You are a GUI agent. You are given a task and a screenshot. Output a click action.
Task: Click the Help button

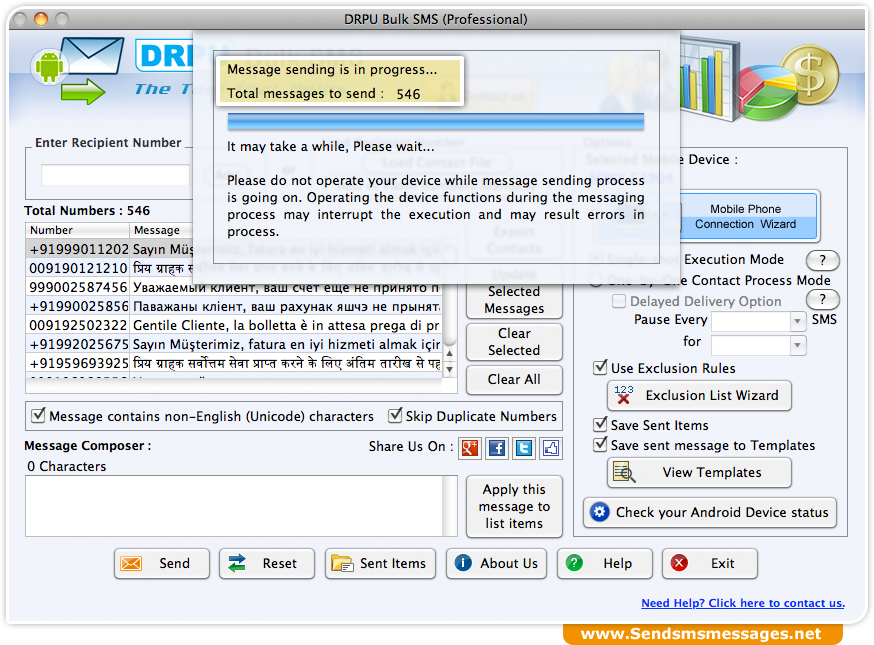[x=604, y=564]
